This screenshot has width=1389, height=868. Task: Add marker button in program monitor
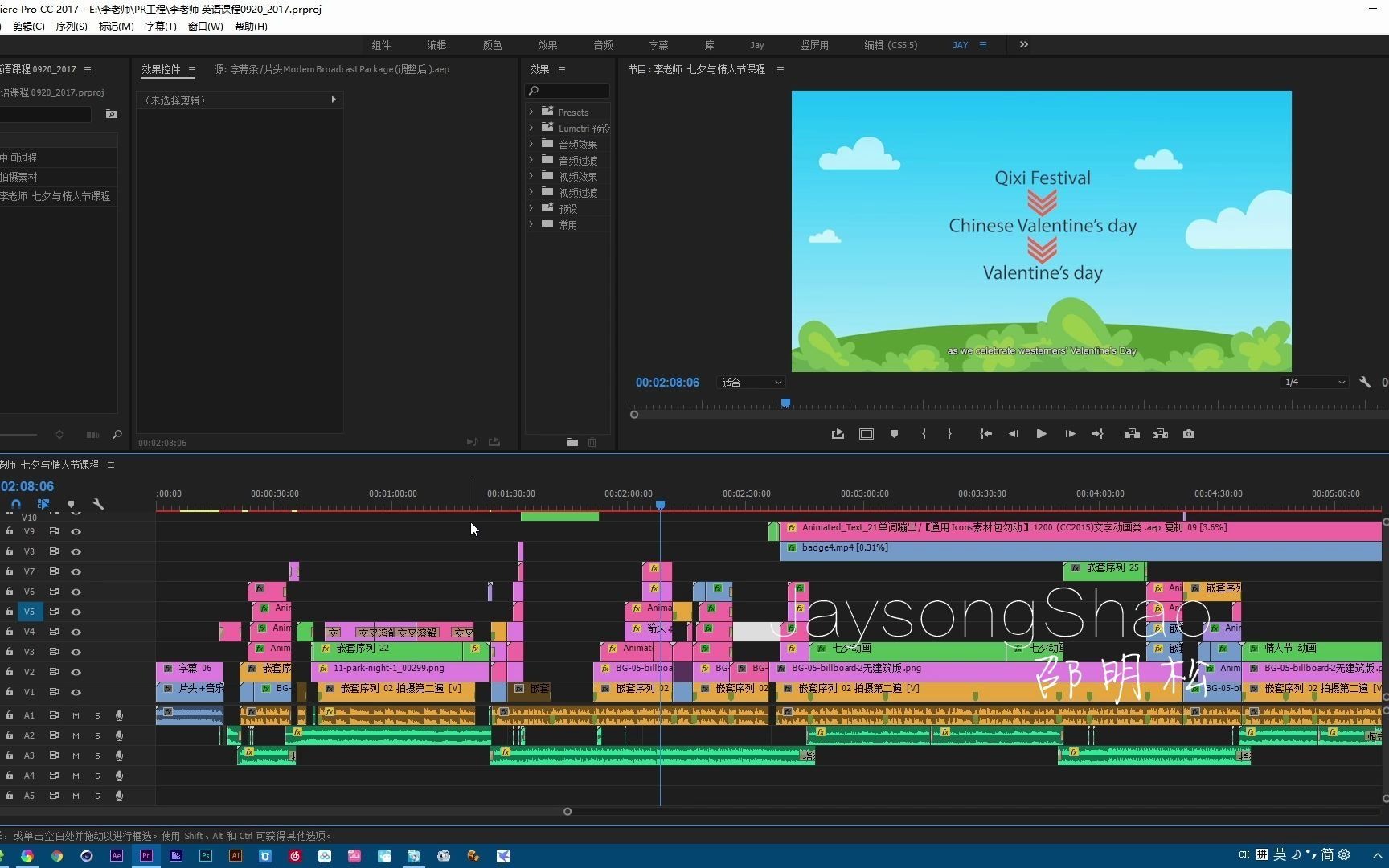pos(894,434)
